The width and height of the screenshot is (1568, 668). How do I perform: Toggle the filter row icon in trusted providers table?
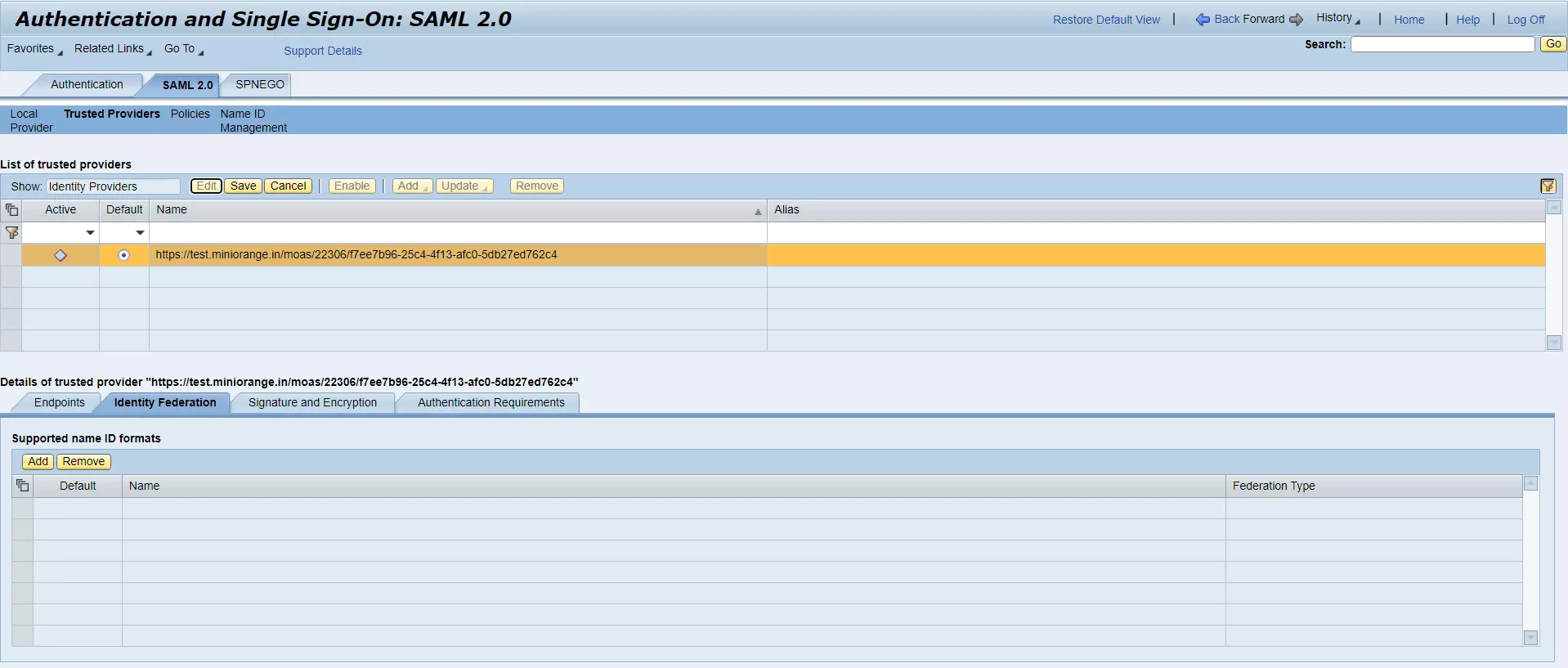11,233
